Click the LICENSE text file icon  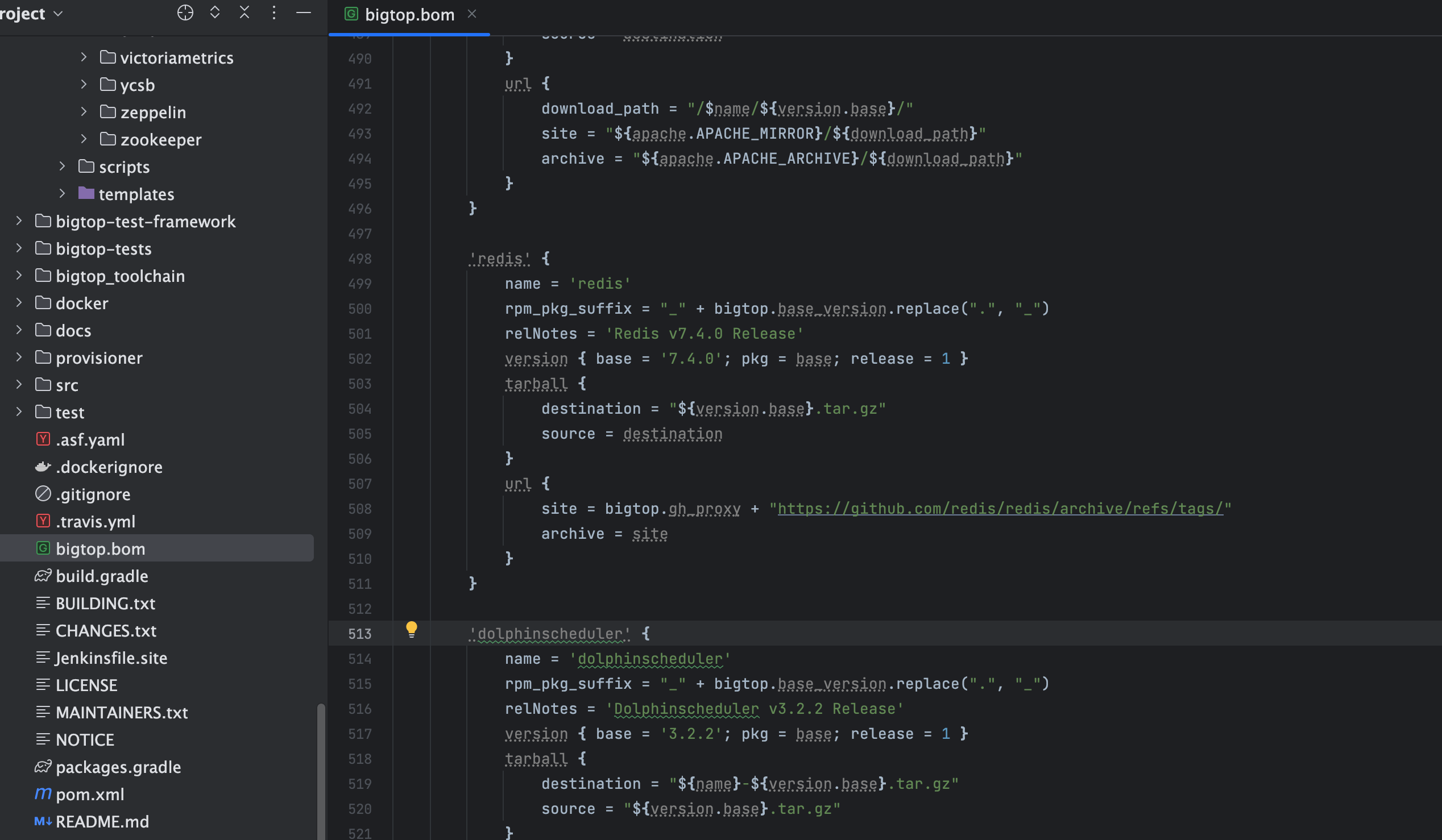coord(43,684)
